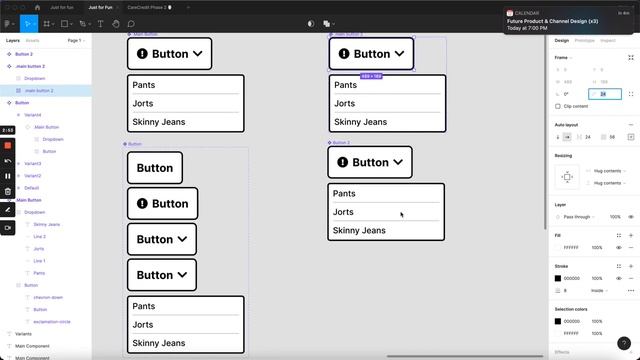The height and width of the screenshot is (360, 640).
Task: Open the CareCredit Phase 2 file tab
Action: (x=149, y=7)
